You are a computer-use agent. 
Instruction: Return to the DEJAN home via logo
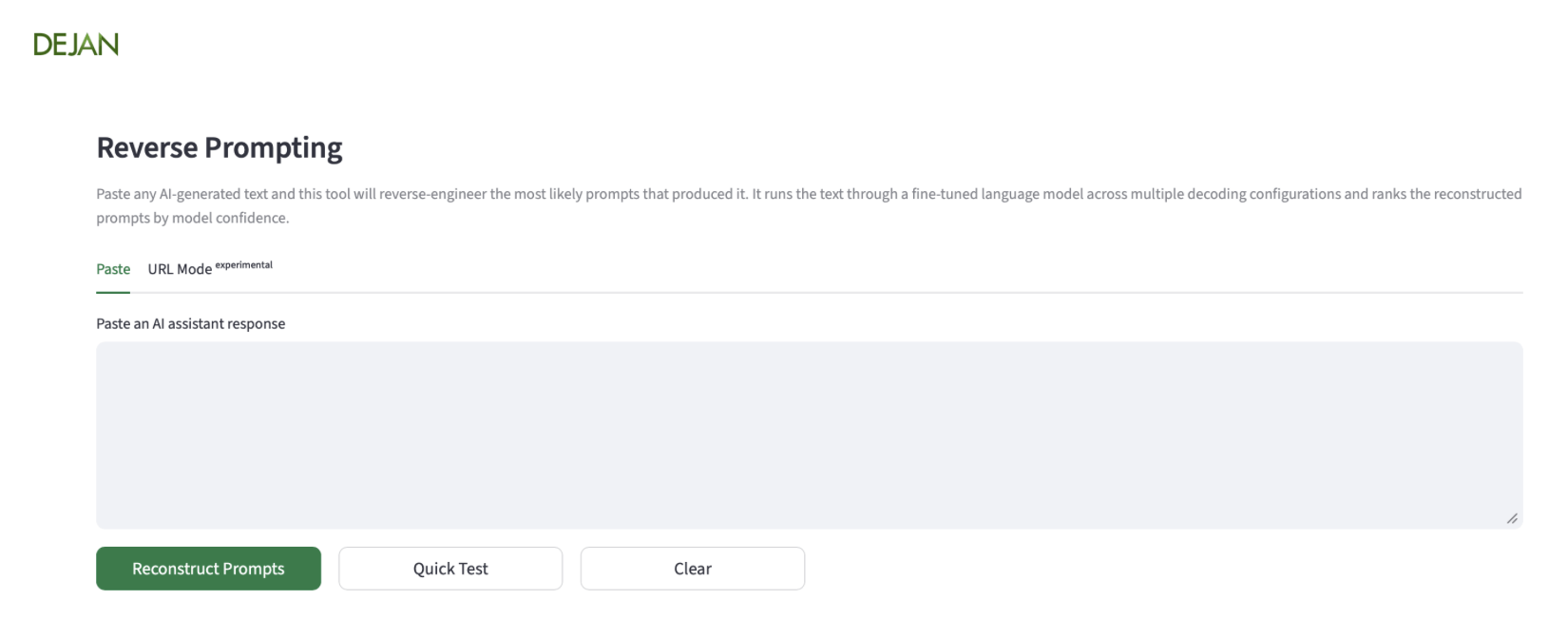(76, 45)
